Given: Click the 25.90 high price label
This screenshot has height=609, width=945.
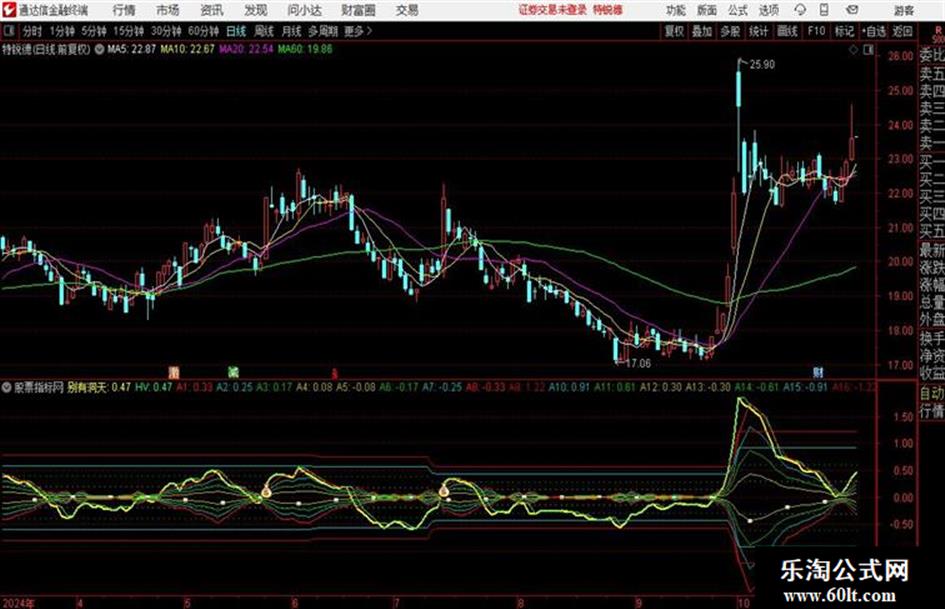Looking at the screenshot, I should [x=762, y=65].
